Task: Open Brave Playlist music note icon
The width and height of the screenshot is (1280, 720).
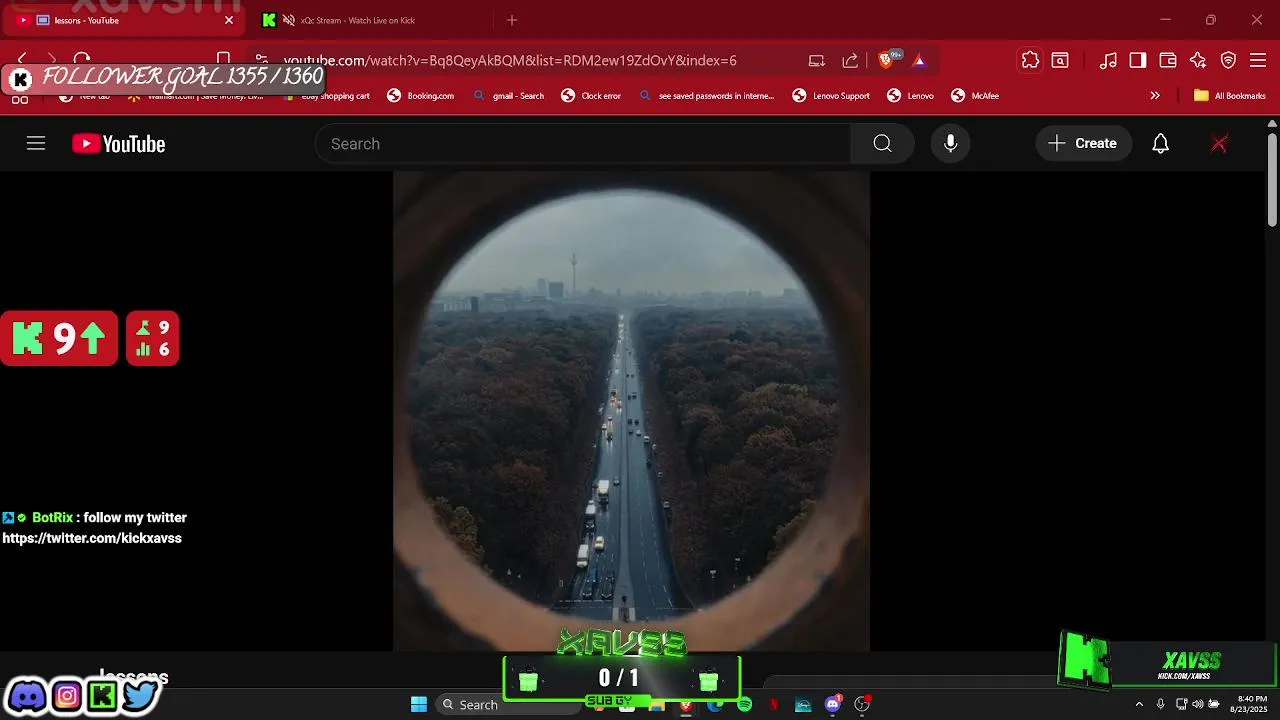Action: pos(1108,60)
